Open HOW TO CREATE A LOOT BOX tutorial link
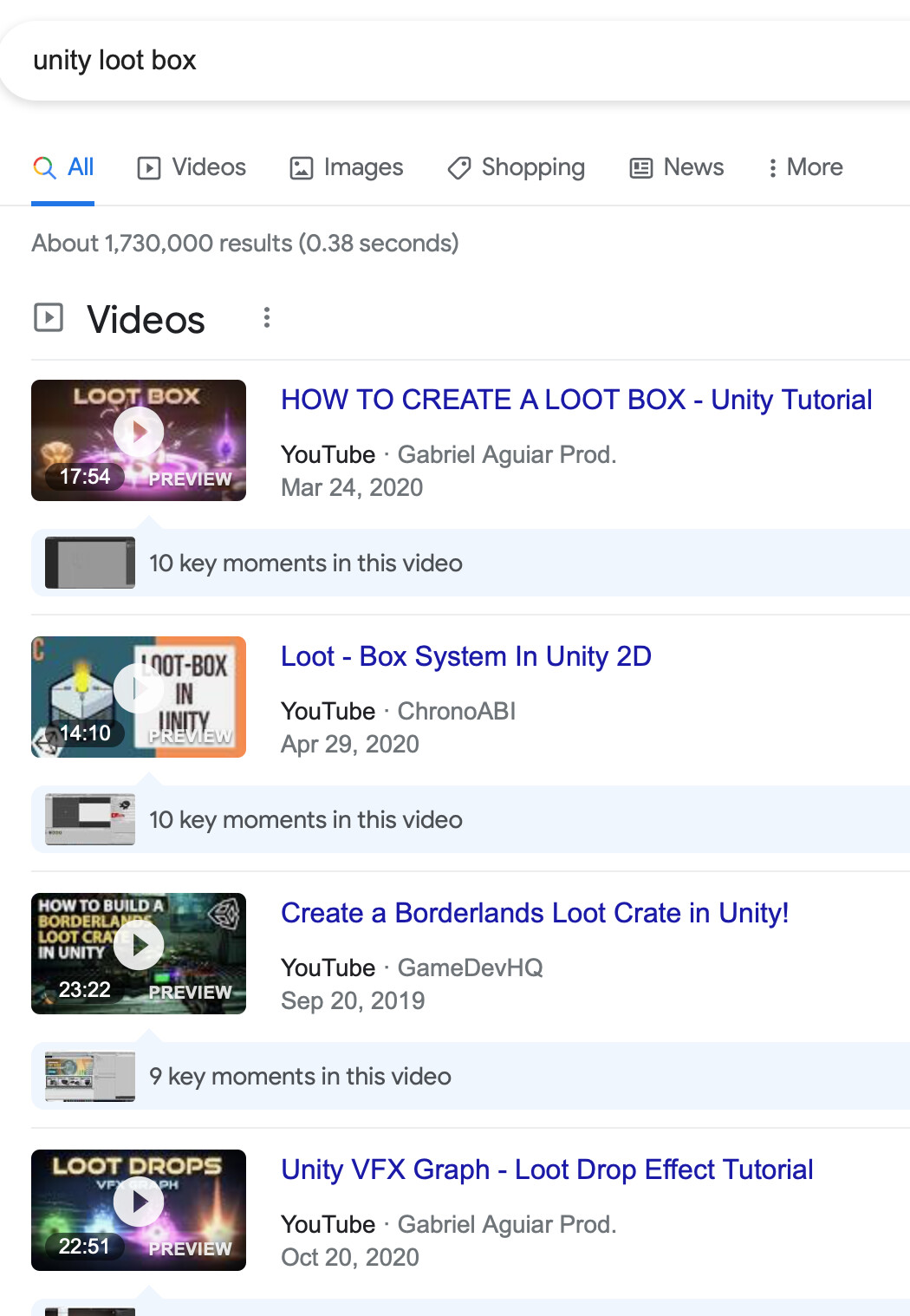910x1316 pixels. pos(575,400)
